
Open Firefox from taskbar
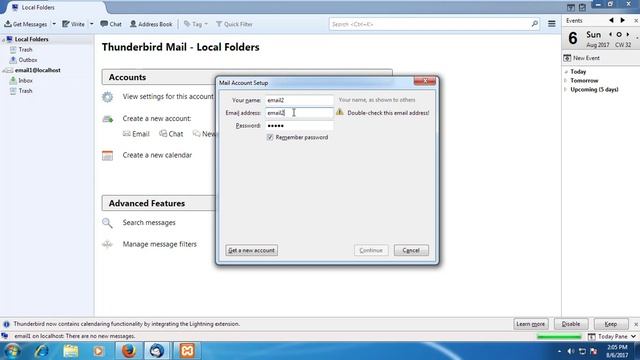point(128,351)
